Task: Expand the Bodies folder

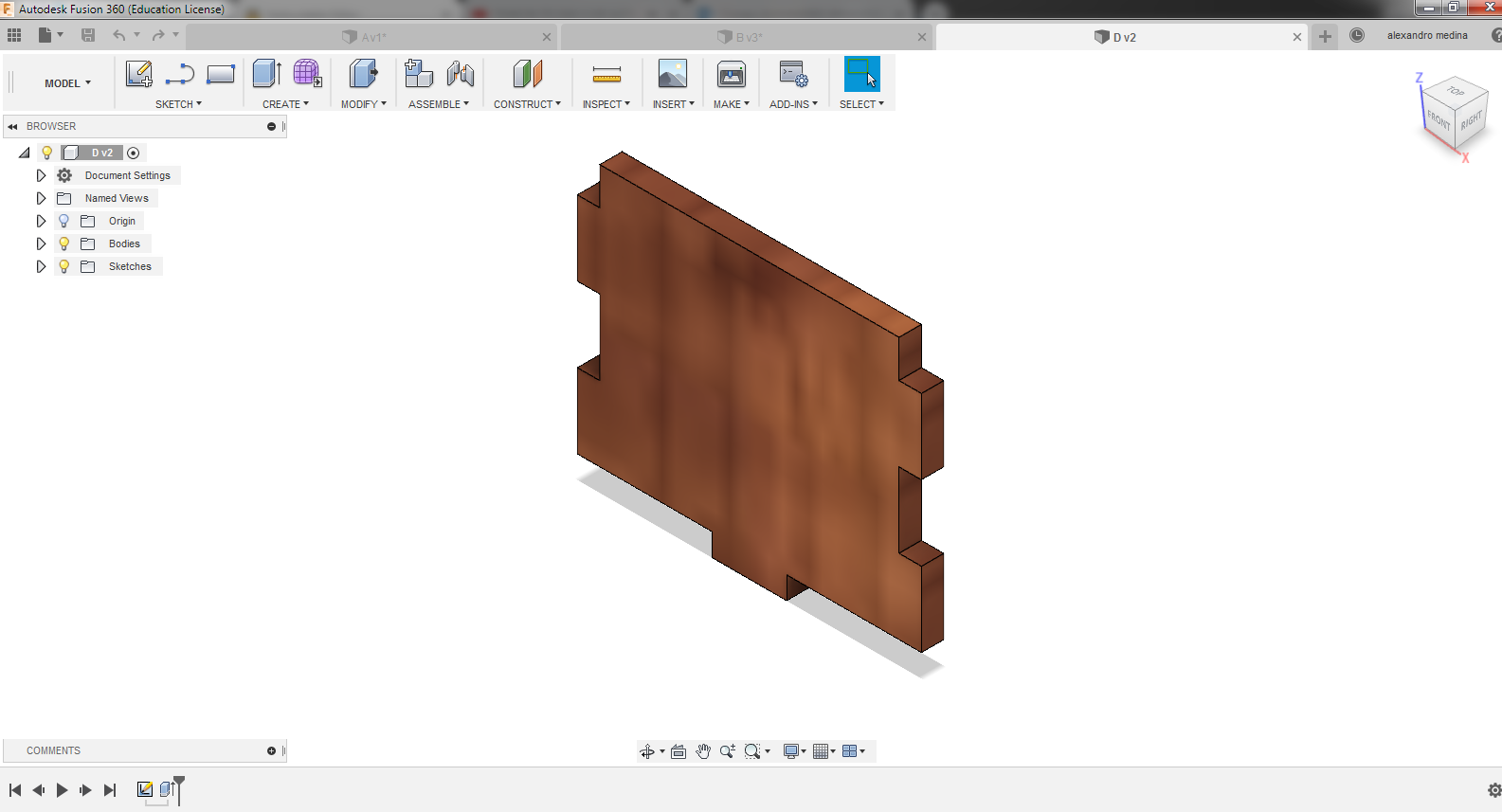Action: click(41, 244)
